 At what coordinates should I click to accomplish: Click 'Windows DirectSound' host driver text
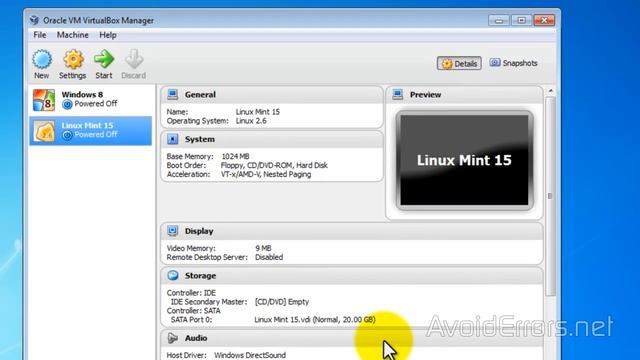pyautogui.click(x=250, y=355)
